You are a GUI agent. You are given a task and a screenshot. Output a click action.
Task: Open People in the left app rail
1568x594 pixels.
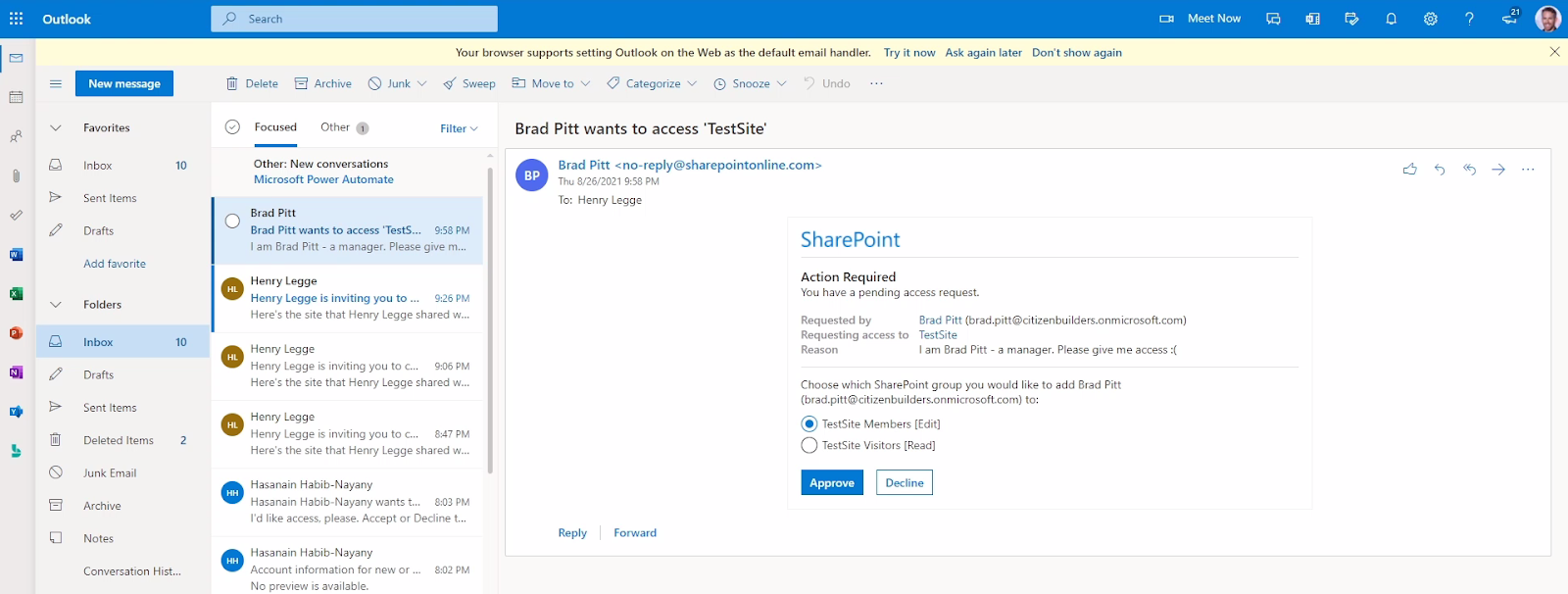[16, 136]
